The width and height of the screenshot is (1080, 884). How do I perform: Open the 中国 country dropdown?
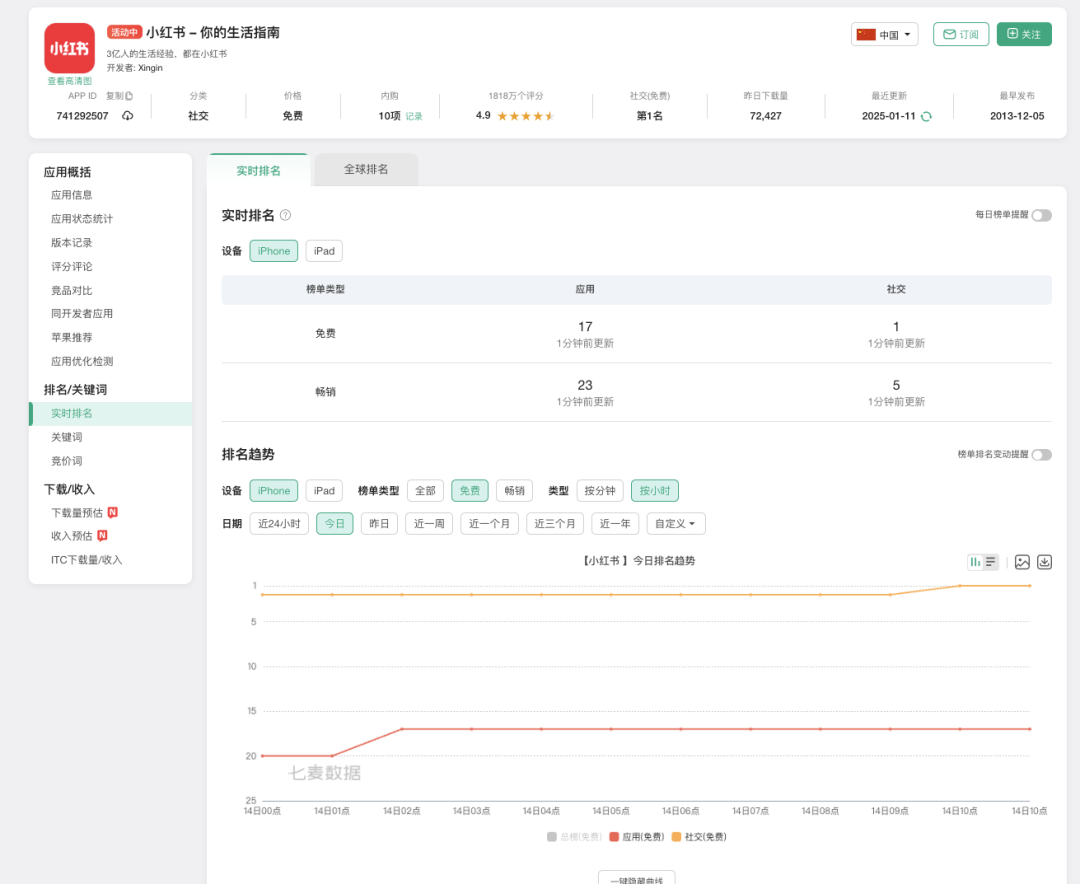coord(884,34)
